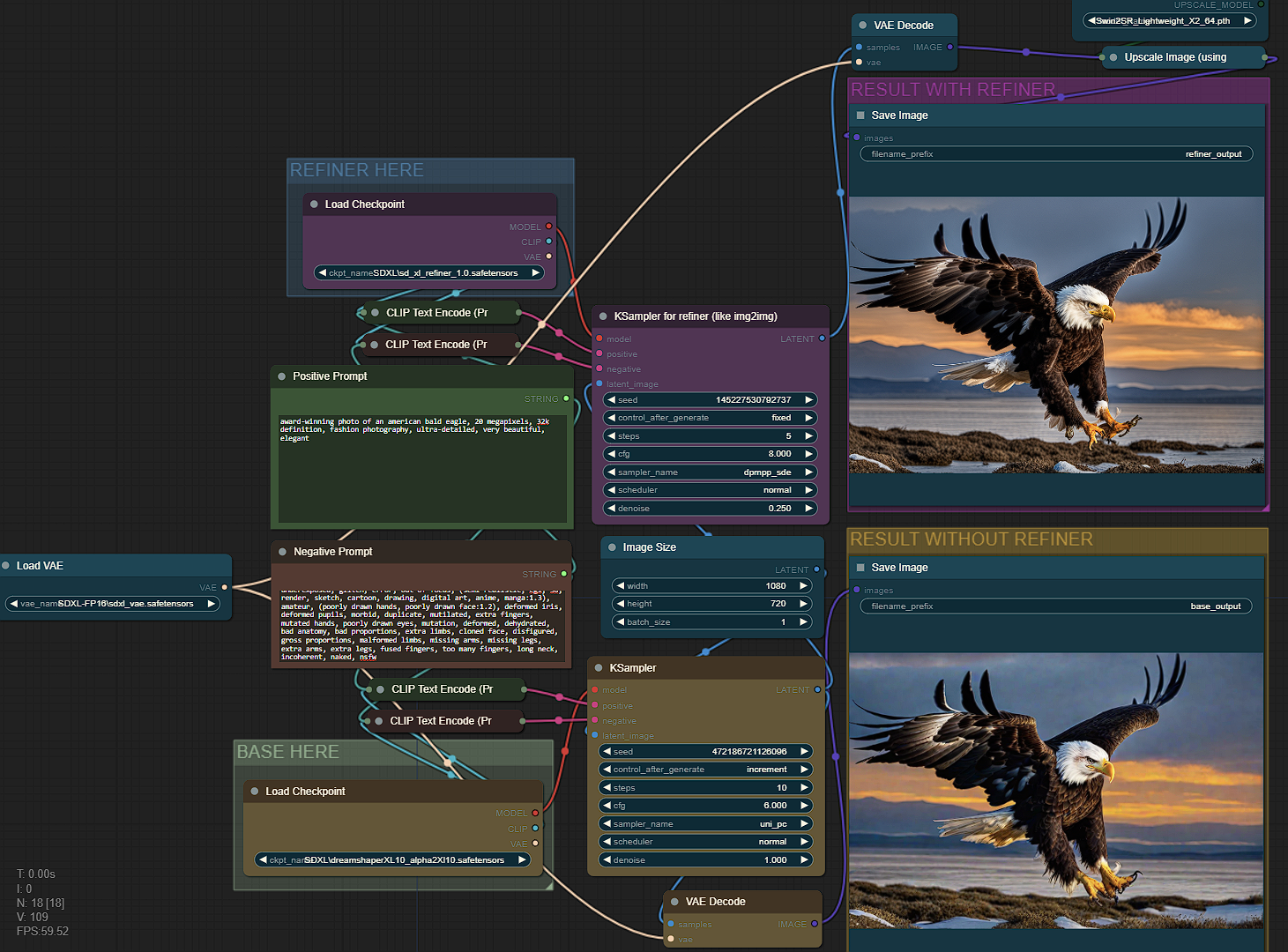Click the IMAGE output port on top VAE Decode

949,47
